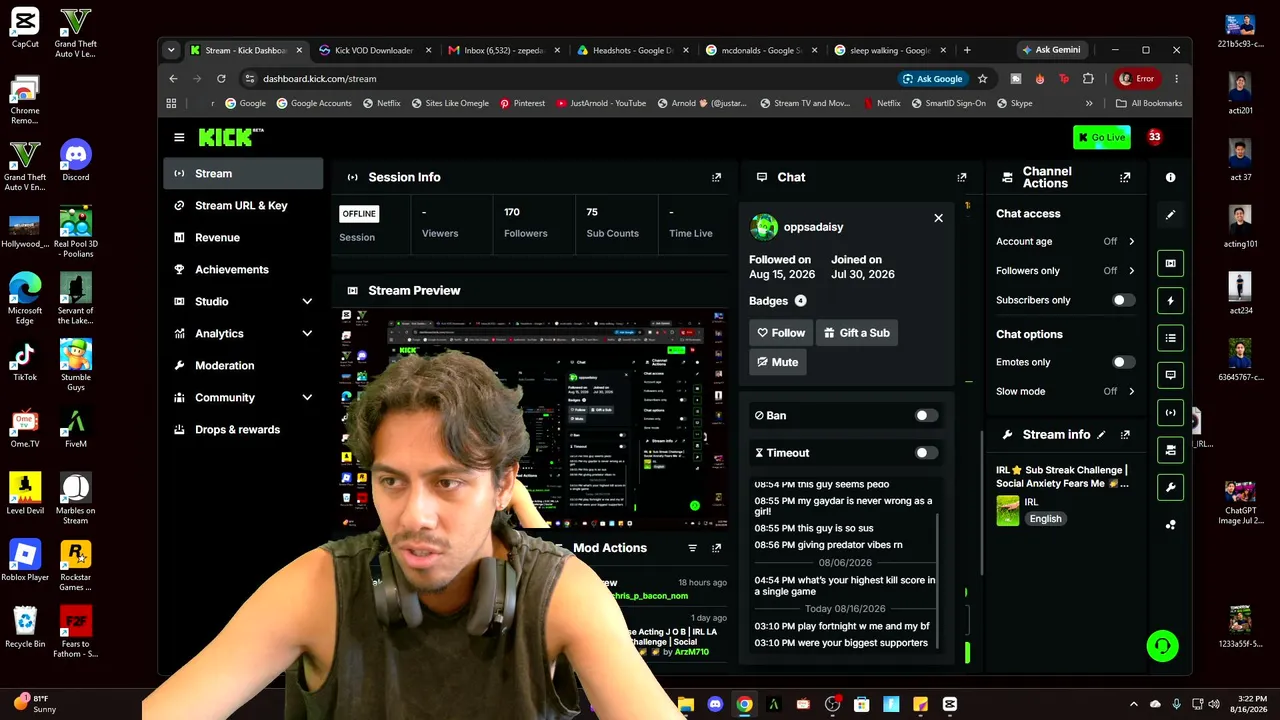Open Stream URL & Key page
The image size is (1280, 720).
(243, 205)
